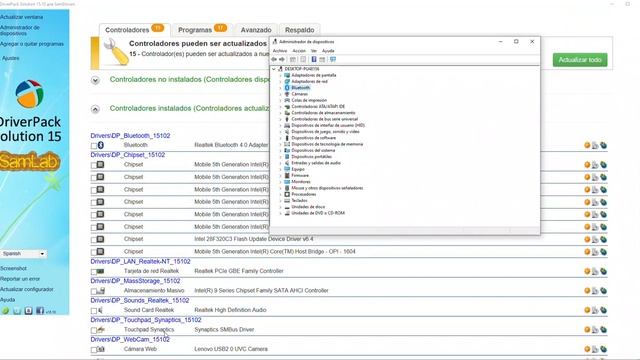This screenshot has width=640, height=360.
Task: Open Ver menu in Device Manager
Action: pos(313,51)
